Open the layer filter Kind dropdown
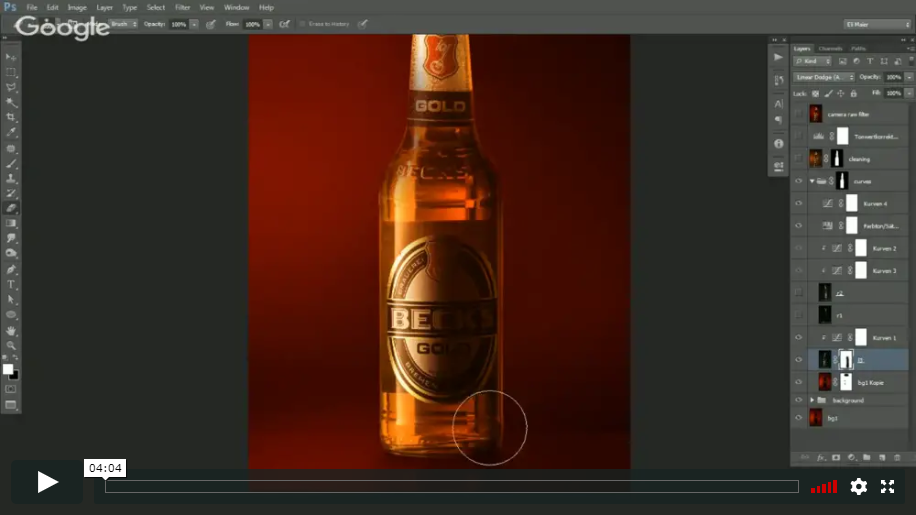Screen dimensions: 916x515 (813, 61)
